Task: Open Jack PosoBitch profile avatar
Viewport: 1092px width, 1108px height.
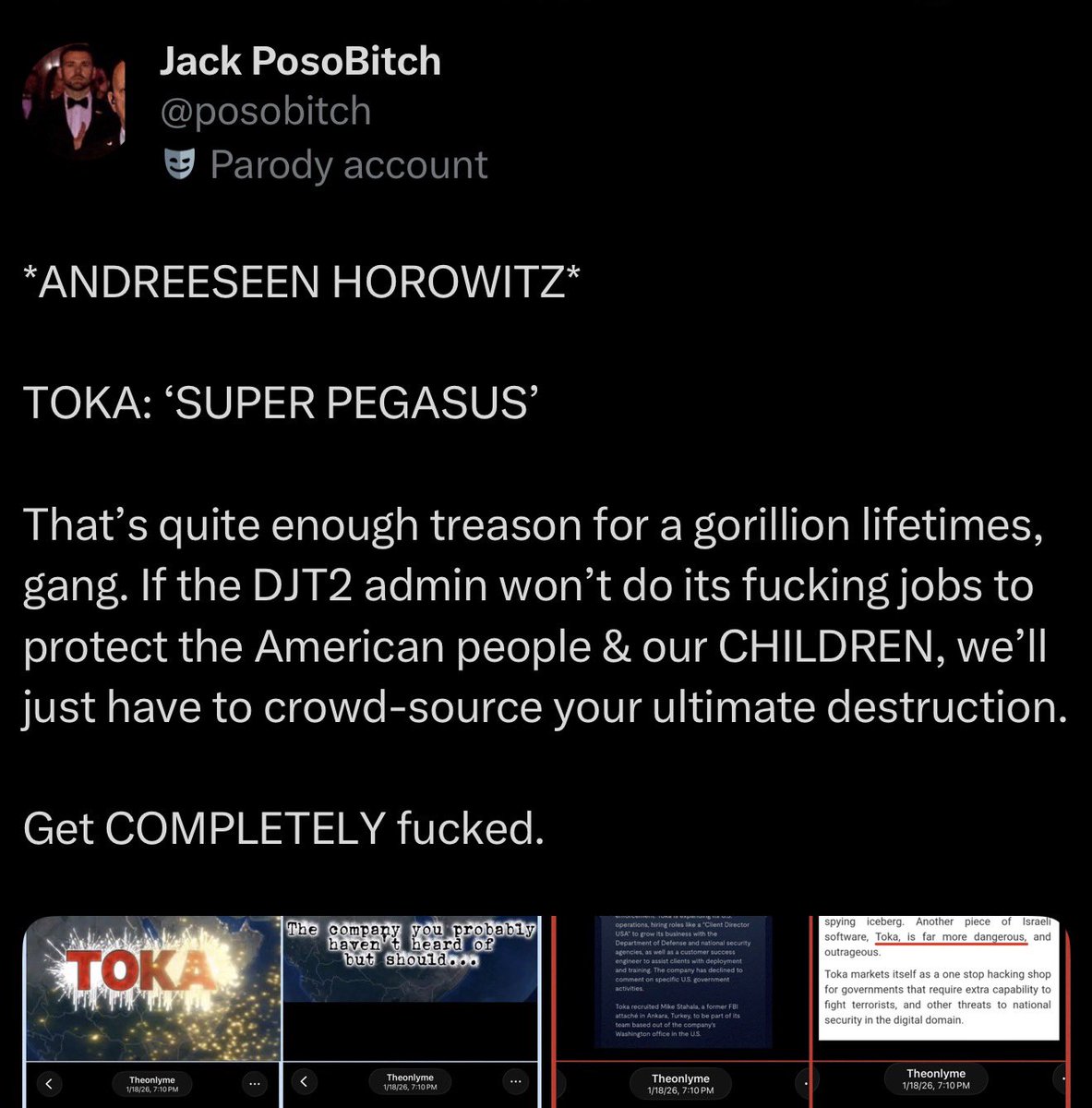Action: point(73,103)
